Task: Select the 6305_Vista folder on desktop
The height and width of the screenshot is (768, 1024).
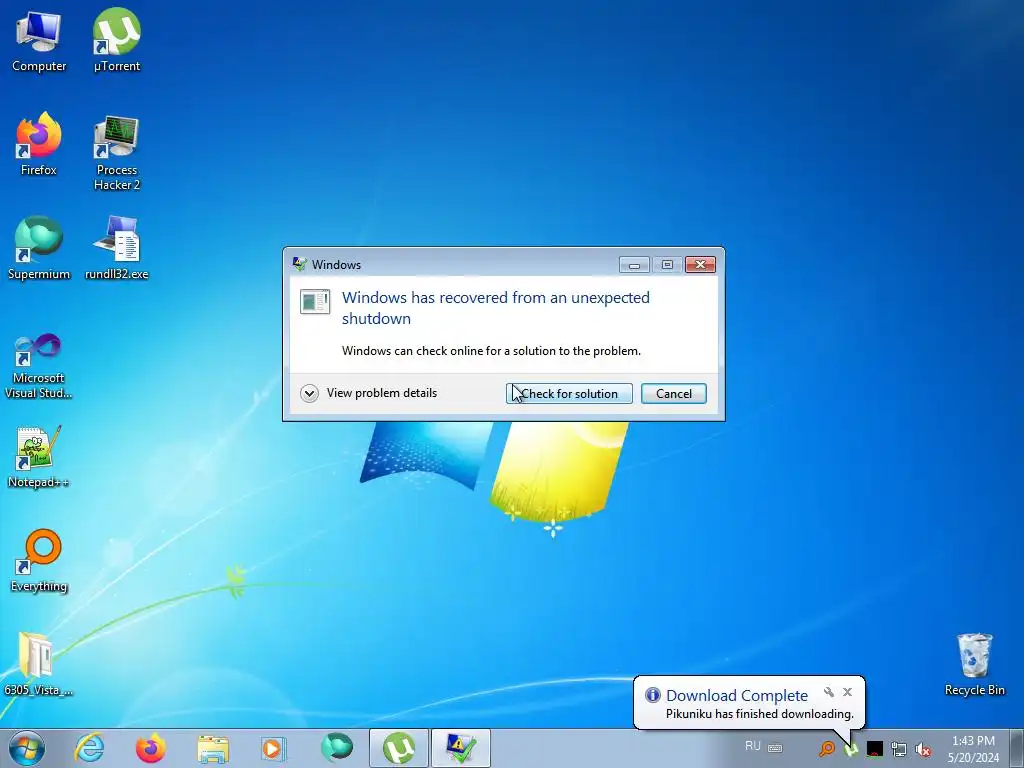Action: click(x=39, y=664)
